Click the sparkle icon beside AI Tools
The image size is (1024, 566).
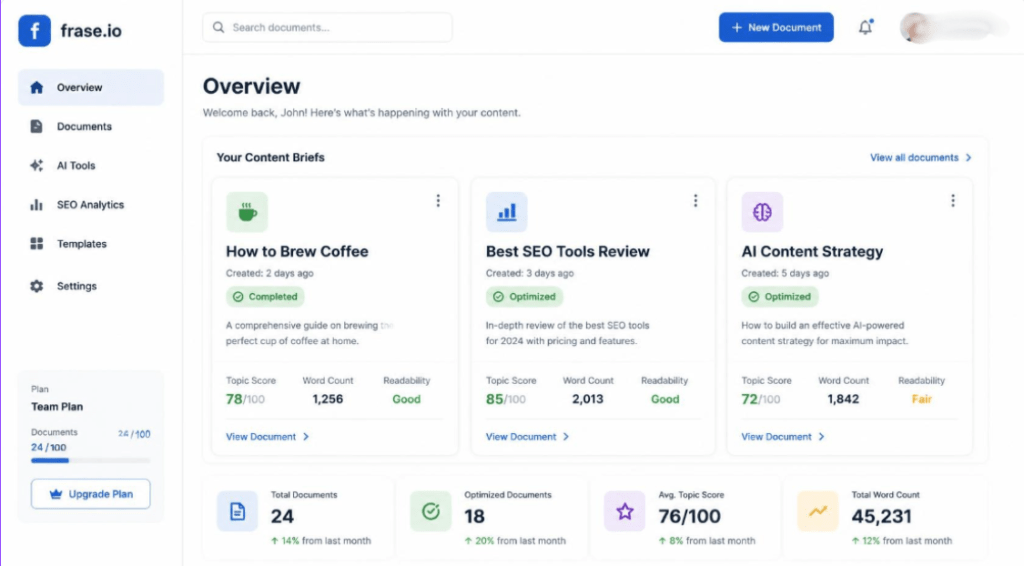(37, 166)
